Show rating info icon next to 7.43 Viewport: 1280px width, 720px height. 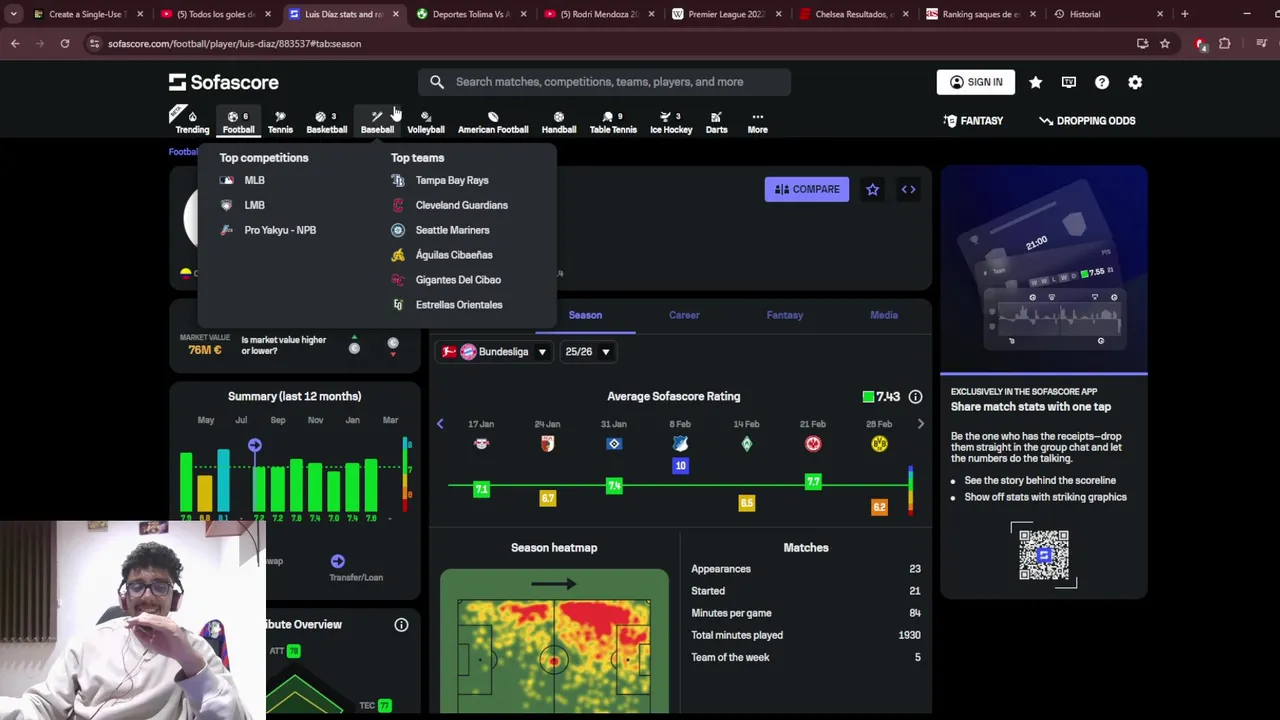[915, 397]
